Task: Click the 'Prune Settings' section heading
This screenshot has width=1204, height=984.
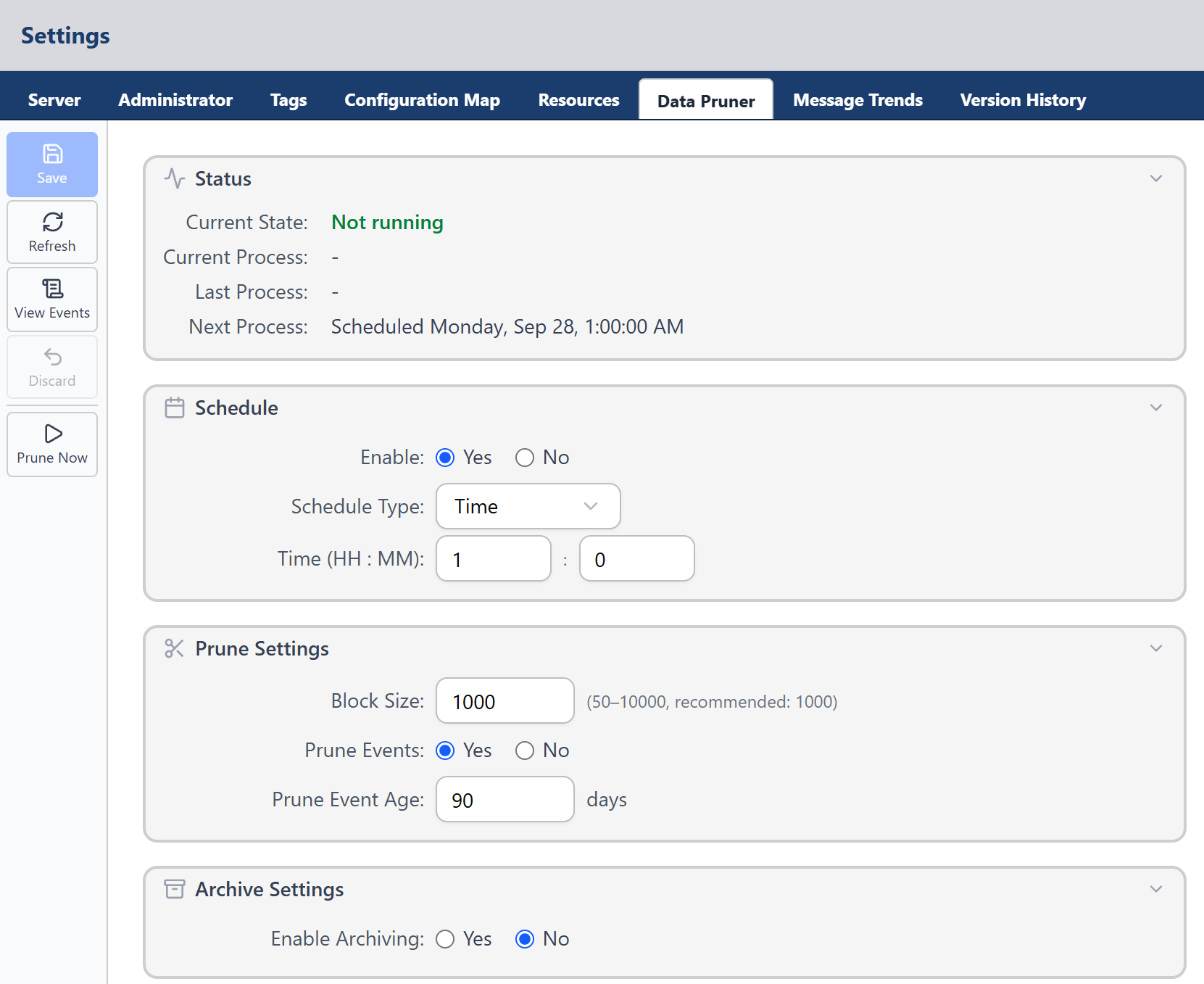Action: 262,648
